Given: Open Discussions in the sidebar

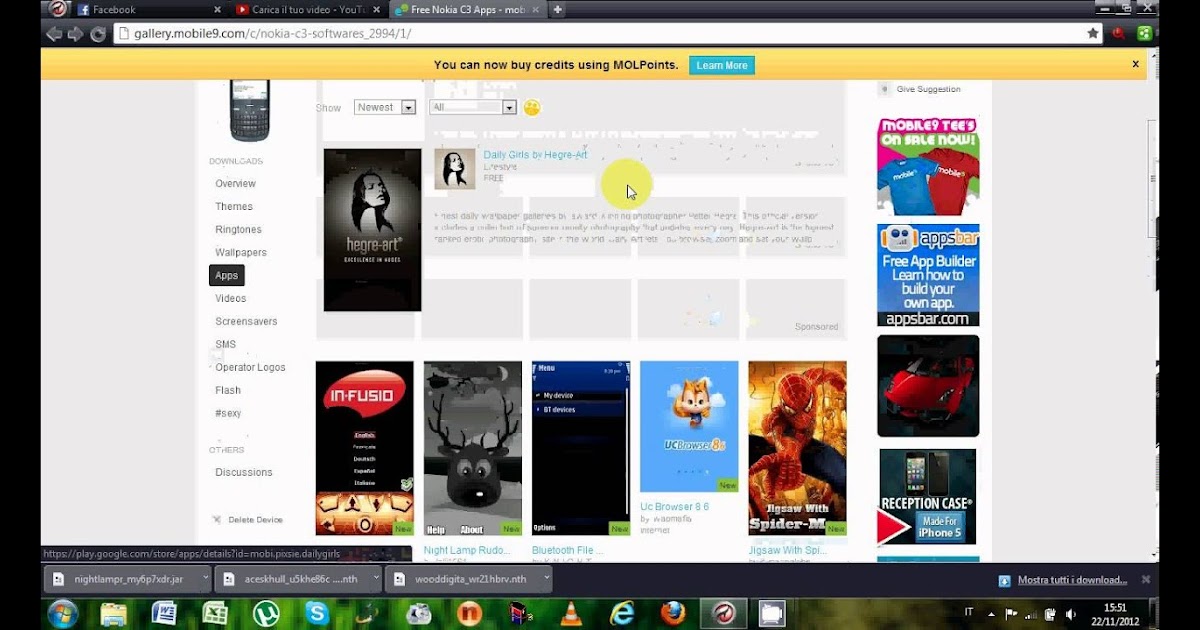Looking at the screenshot, I should pyautogui.click(x=243, y=473).
